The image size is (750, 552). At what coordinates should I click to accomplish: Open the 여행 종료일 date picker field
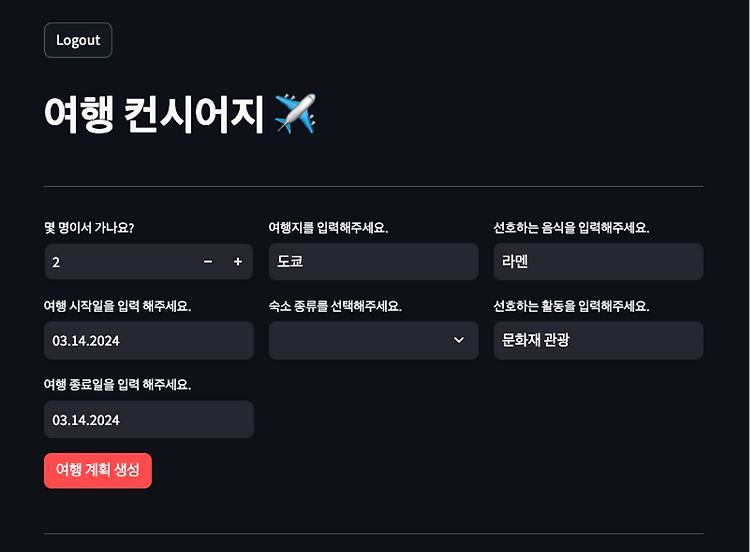(x=148, y=420)
